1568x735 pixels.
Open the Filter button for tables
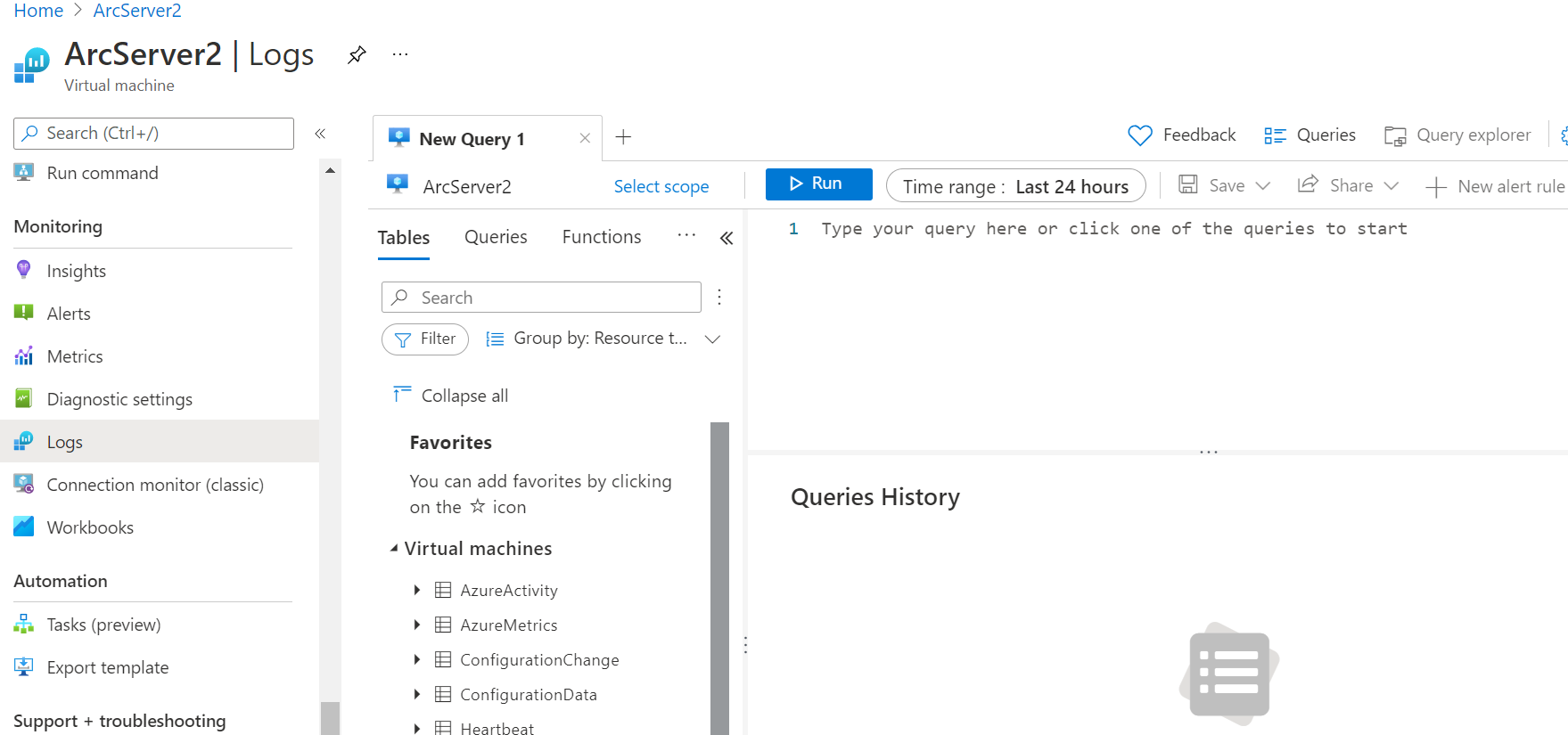pos(425,339)
